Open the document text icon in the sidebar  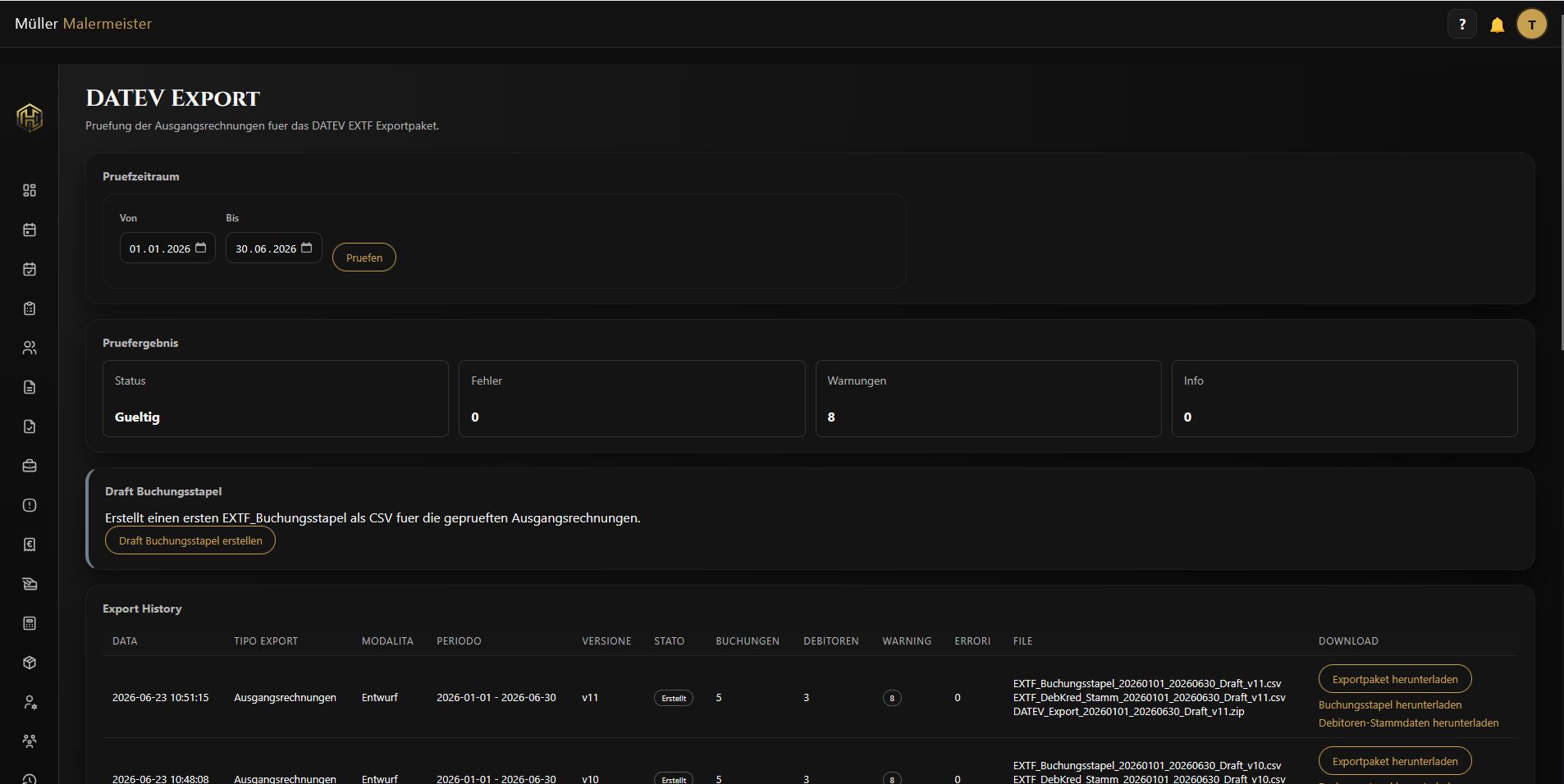coord(30,387)
